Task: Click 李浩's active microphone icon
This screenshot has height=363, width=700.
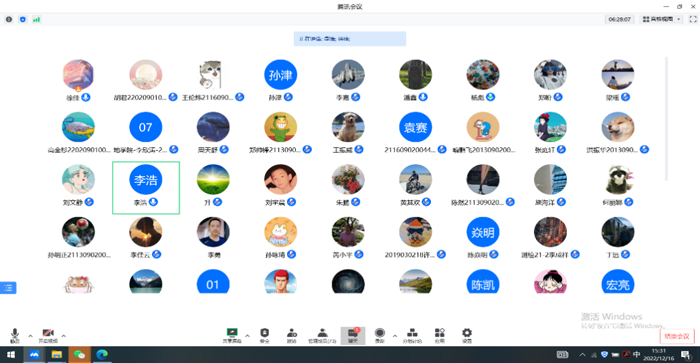Action: click(153, 202)
